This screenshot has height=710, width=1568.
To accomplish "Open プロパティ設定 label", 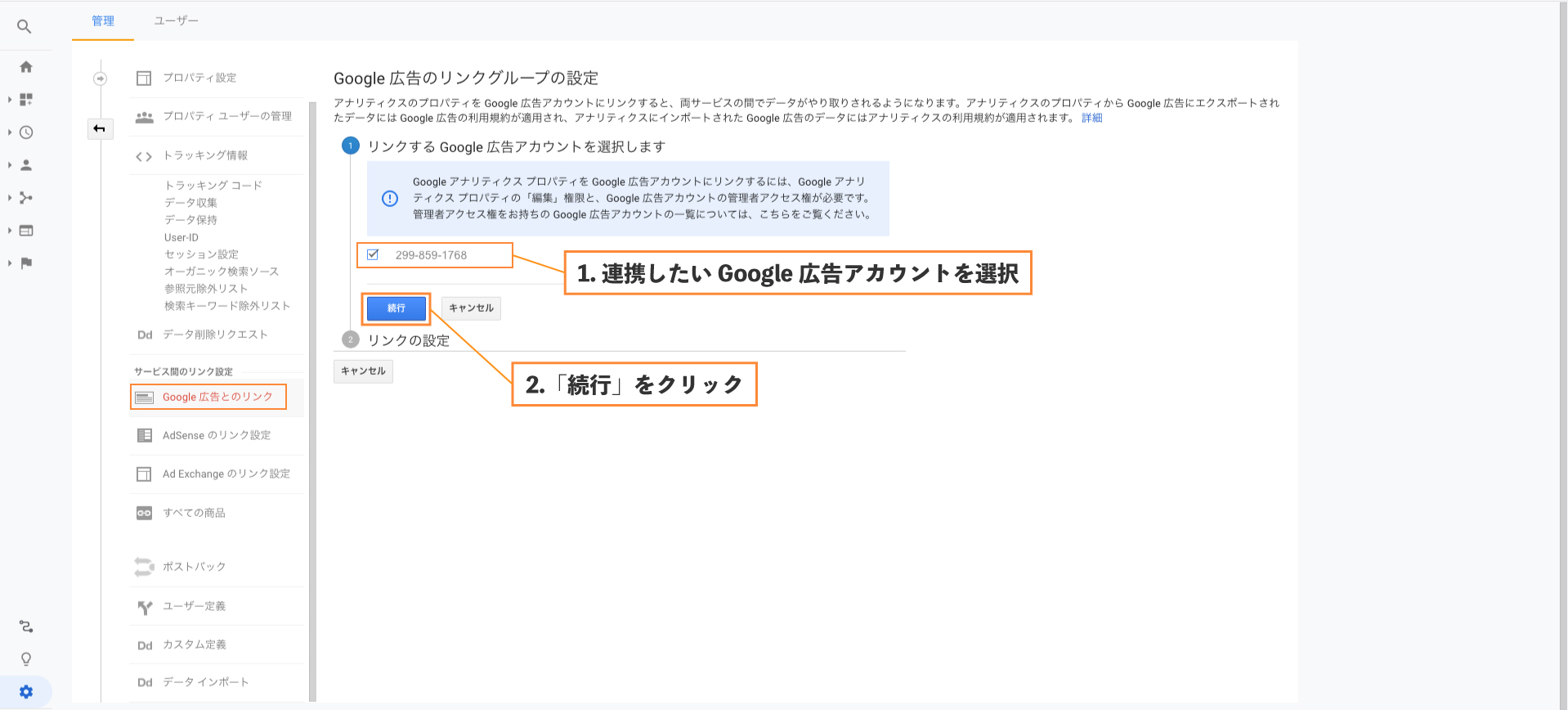I will pos(199,78).
